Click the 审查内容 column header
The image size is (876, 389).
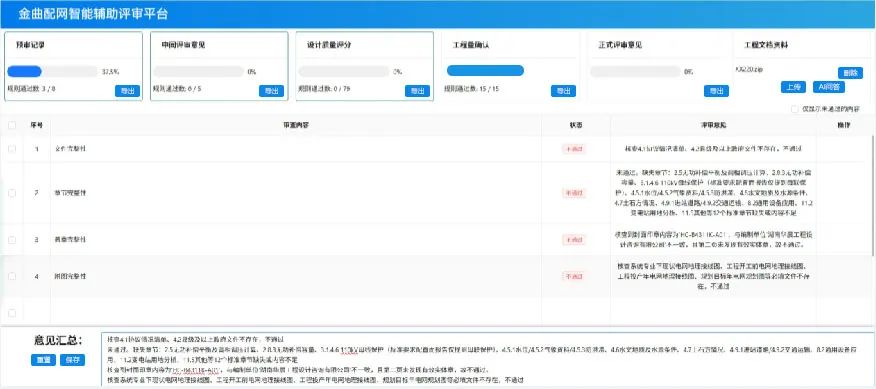(x=296, y=125)
